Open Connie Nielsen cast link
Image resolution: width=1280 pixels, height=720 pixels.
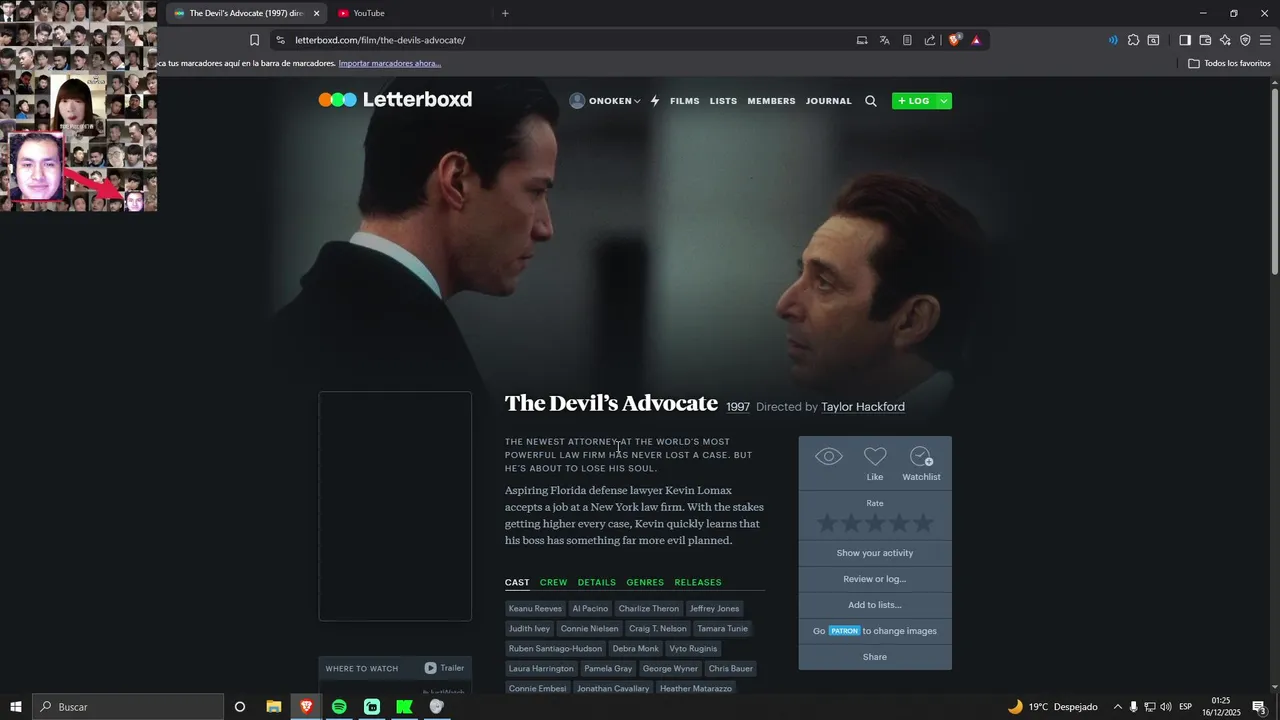pos(589,628)
